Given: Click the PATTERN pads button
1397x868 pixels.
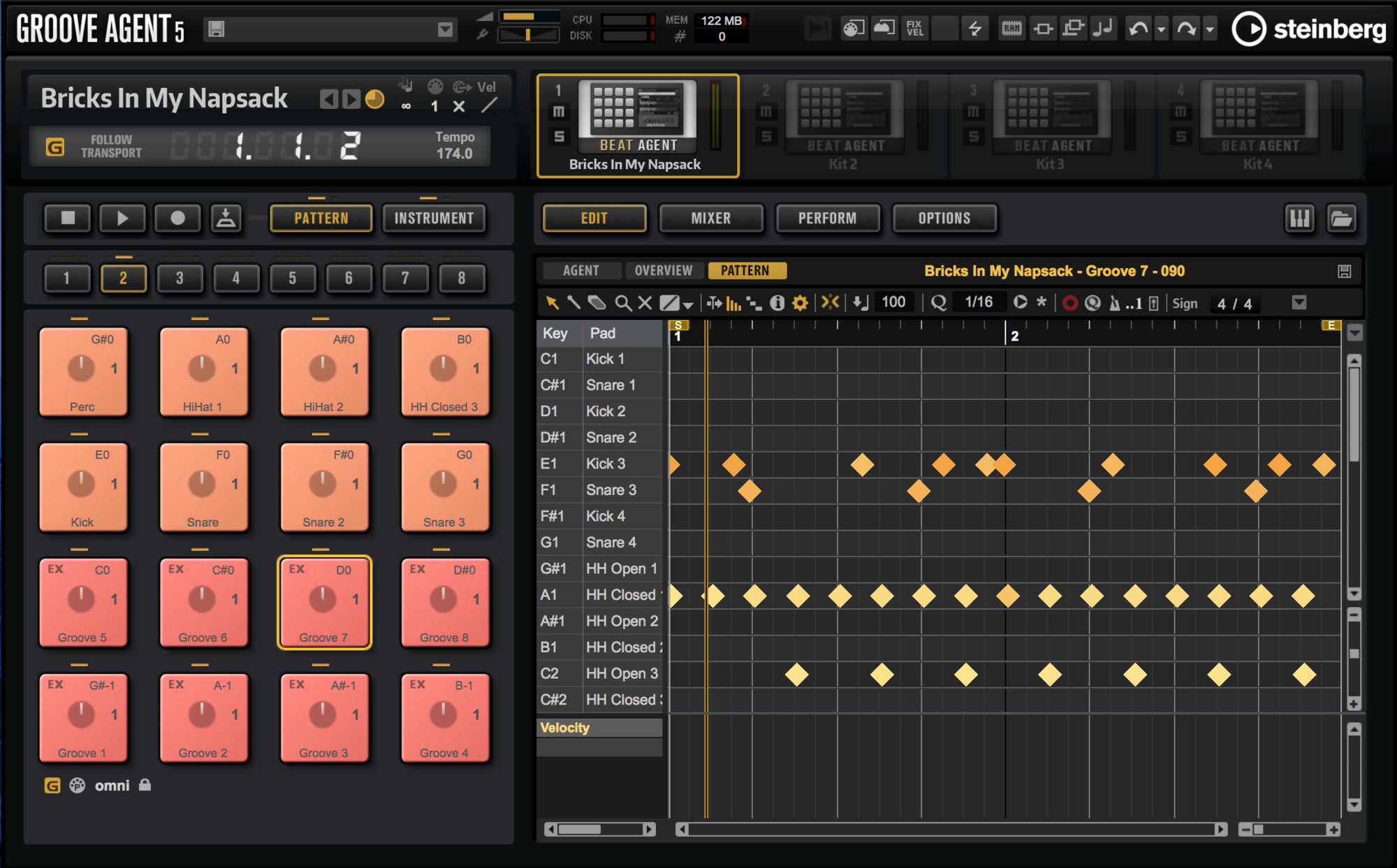Looking at the screenshot, I should [321, 219].
